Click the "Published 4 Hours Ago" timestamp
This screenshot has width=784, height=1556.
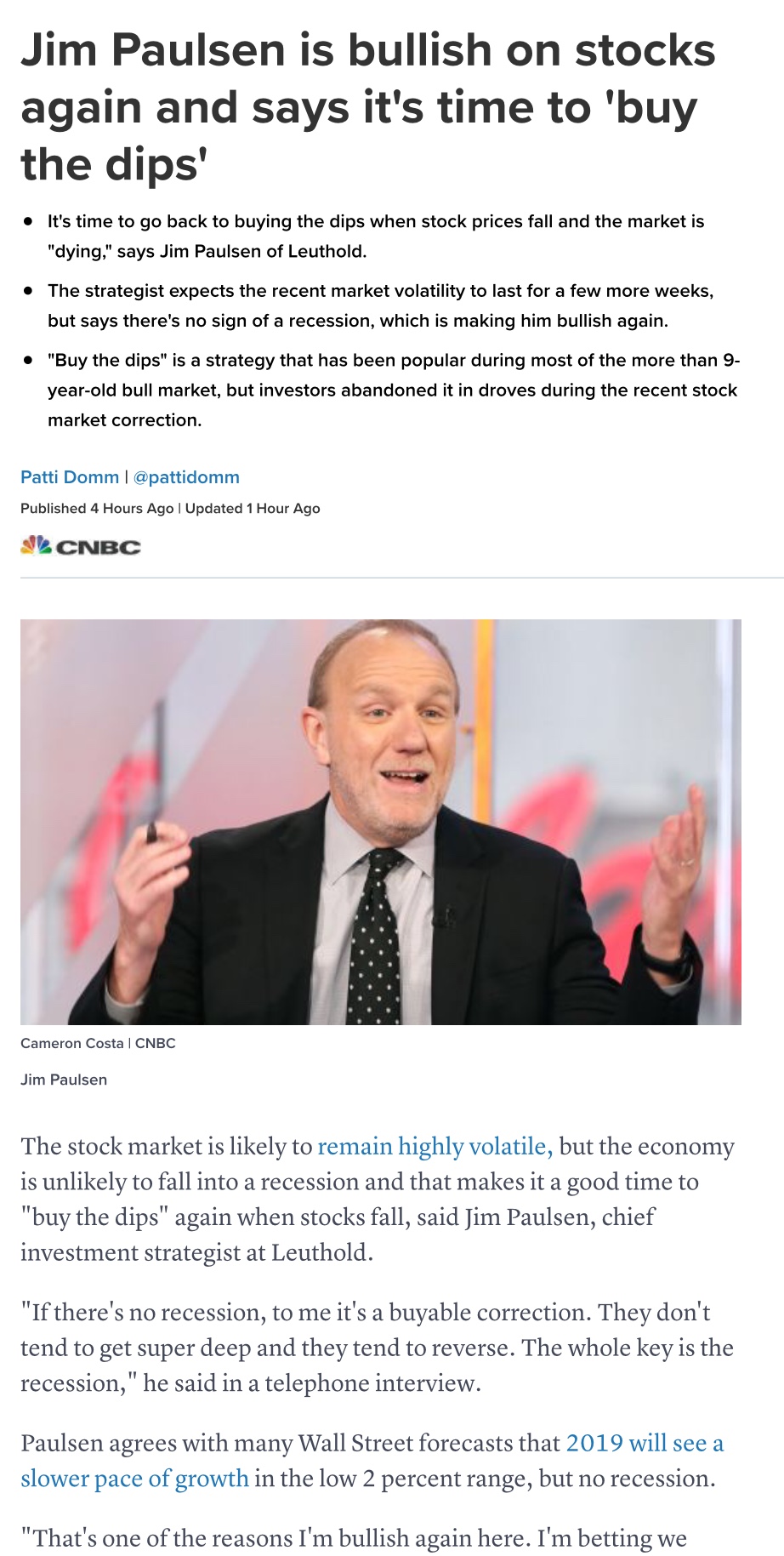[x=96, y=509]
